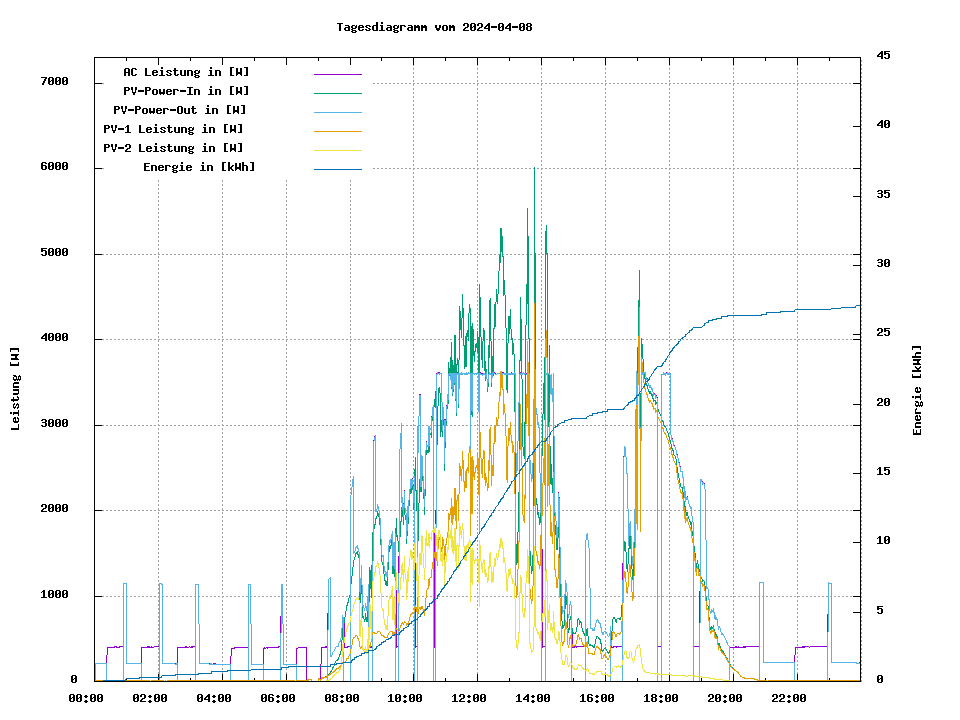Select the "PV-Power-Out in [W]" legend label
Image resolution: width=960 pixels, height=720 pixels.
[180, 110]
